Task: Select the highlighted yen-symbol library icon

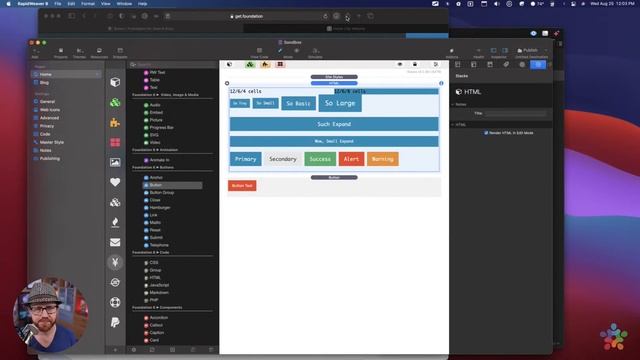Action: point(115,262)
